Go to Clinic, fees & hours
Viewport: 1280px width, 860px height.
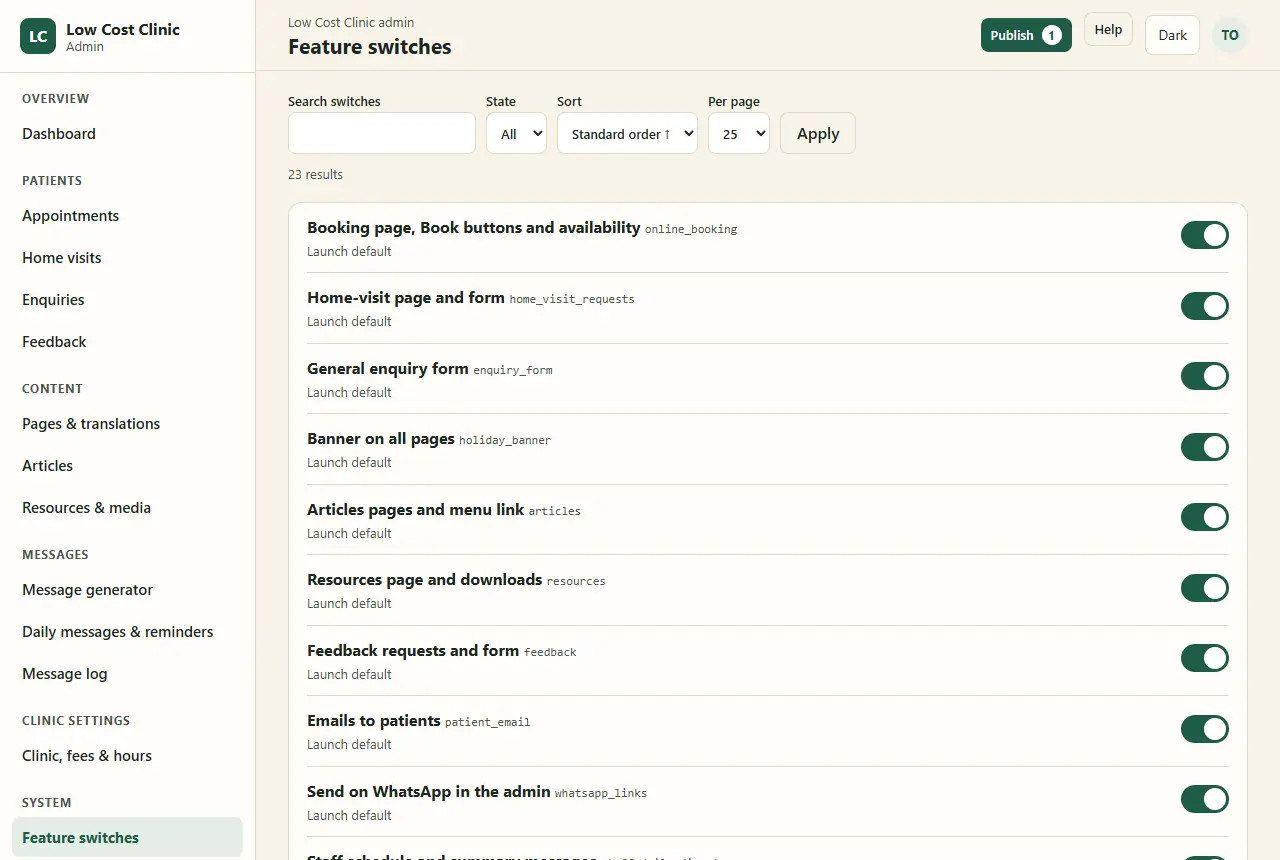point(127,756)
